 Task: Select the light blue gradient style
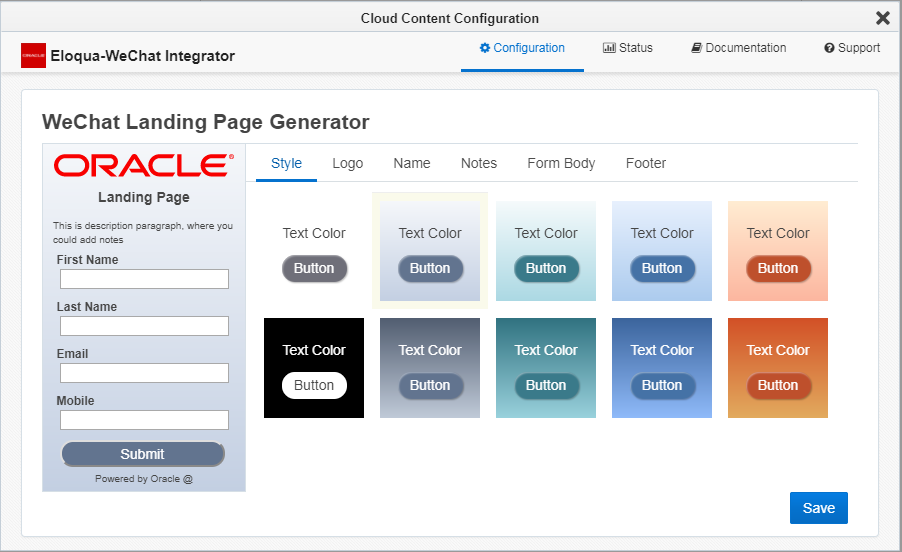pyautogui.click(x=662, y=251)
